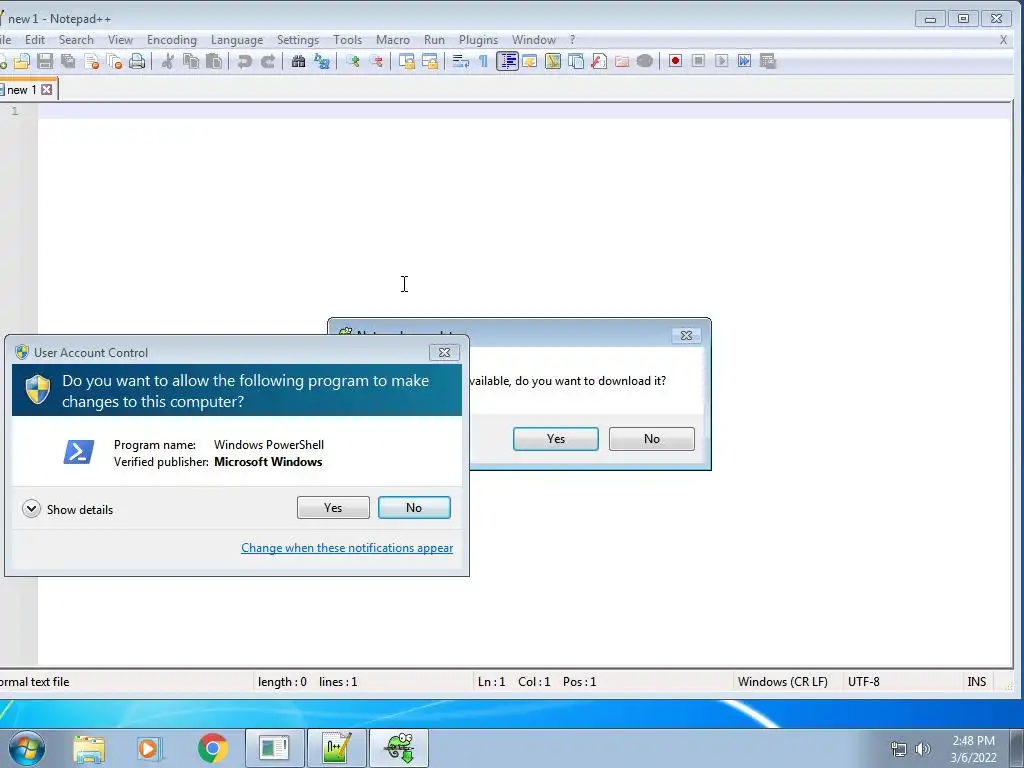Save the current recorded macro icon
Image resolution: width=1024 pixels, height=768 pixels.
coord(768,61)
